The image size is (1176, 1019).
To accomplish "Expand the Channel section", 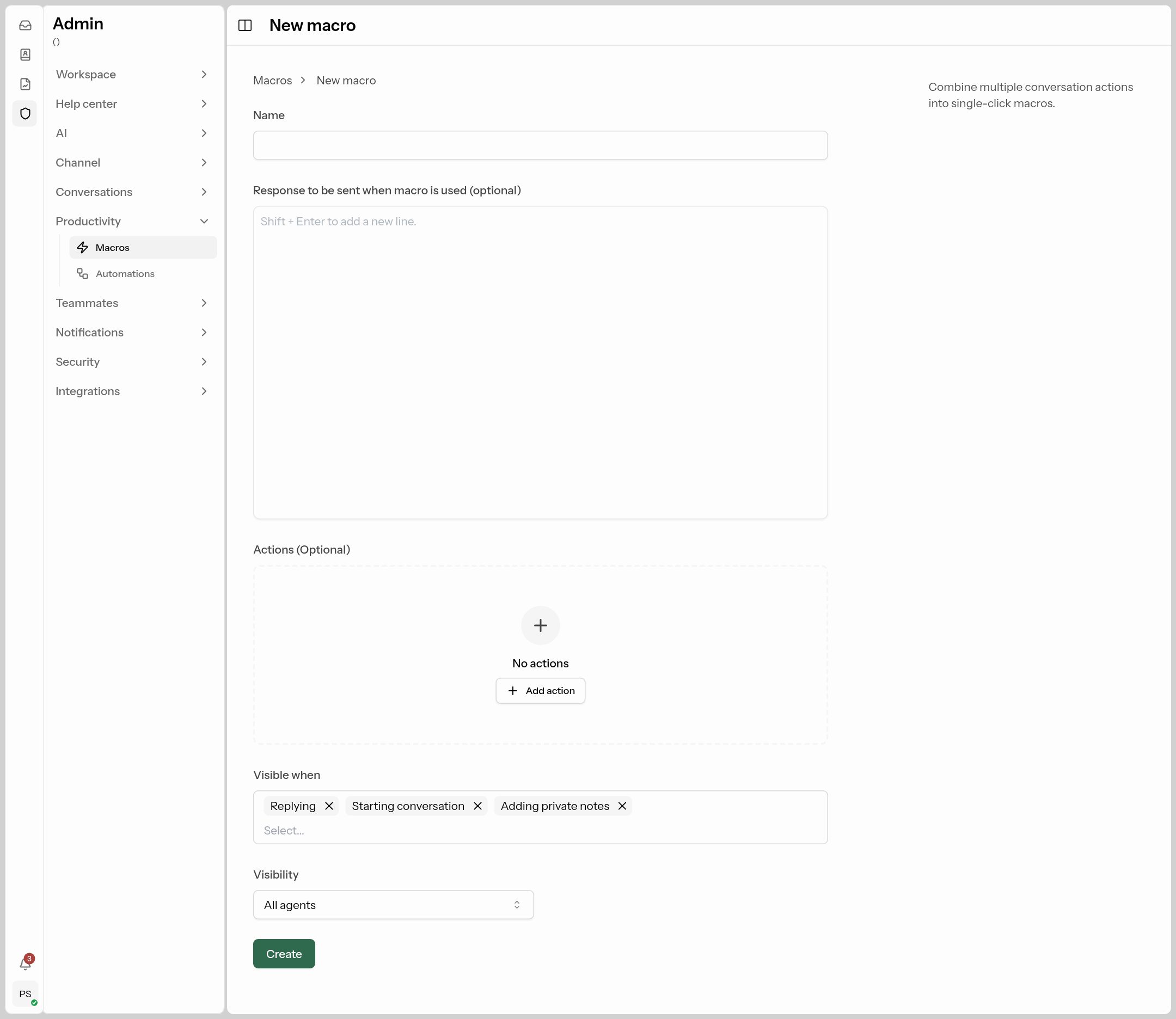I will 132,163.
